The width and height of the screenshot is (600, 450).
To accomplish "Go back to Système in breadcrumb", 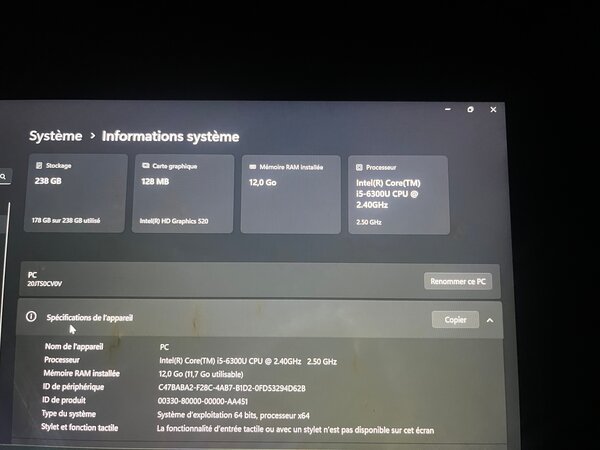I will tap(55, 136).
